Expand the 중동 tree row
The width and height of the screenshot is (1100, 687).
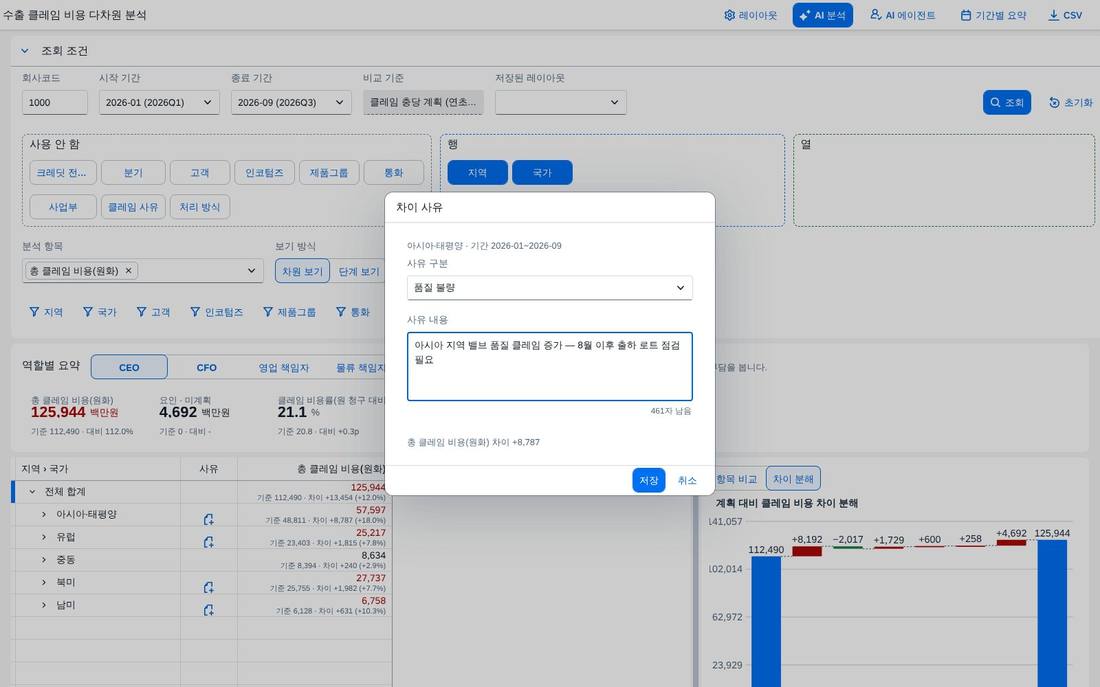pos(43,559)
